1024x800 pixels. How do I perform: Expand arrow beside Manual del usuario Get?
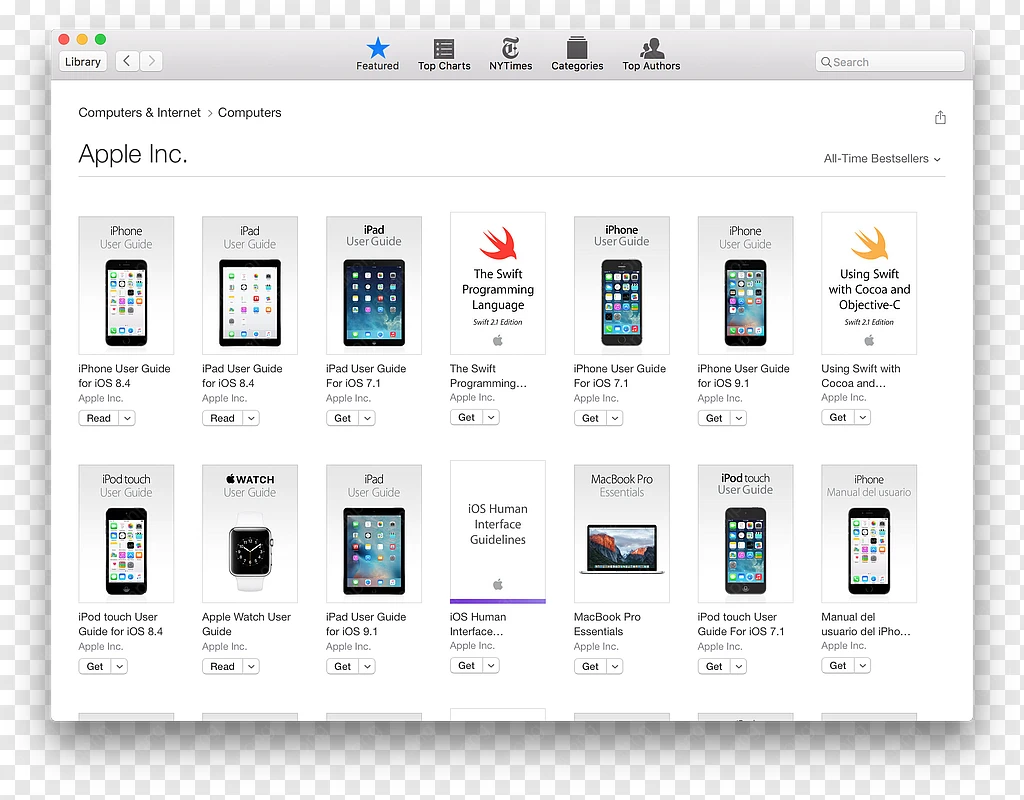tap(862, 665)
